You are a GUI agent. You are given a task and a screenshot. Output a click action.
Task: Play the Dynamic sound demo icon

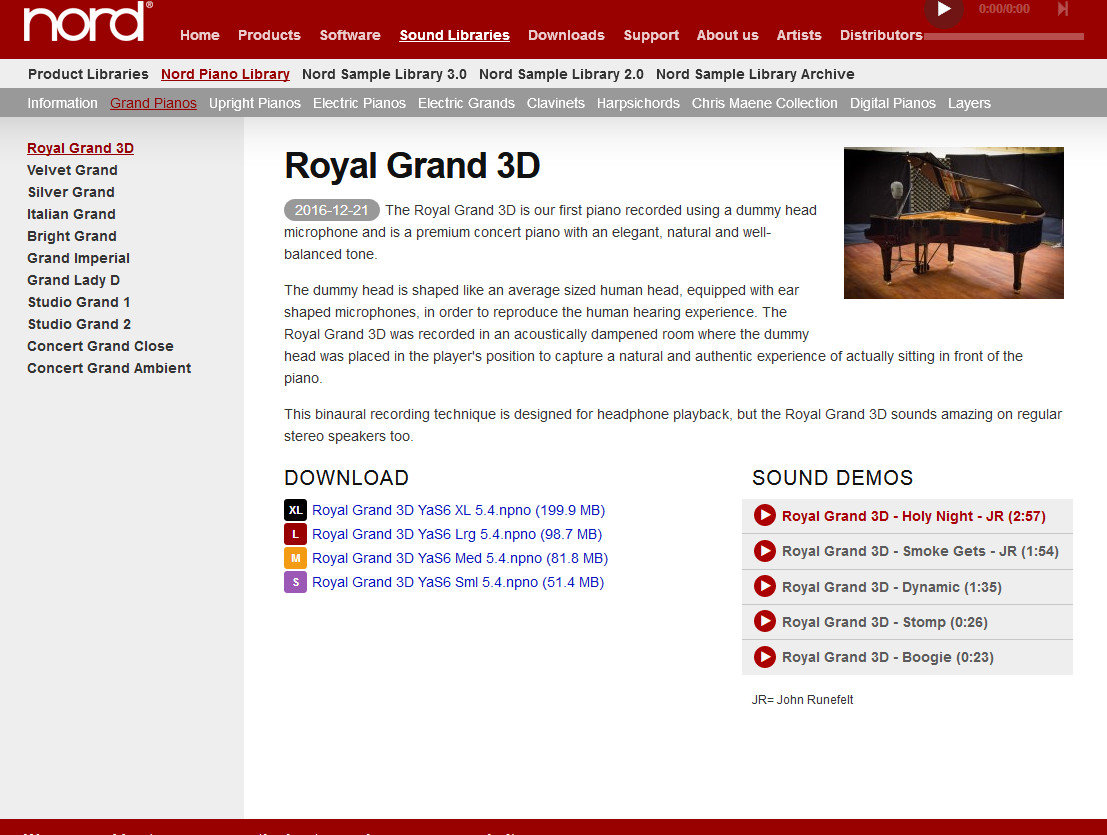point(765,587)
